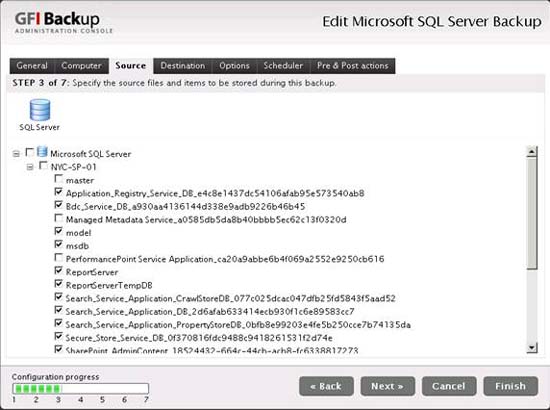Open the Scheduler tab
Screen dimensions: 550x410
point(283,66)
